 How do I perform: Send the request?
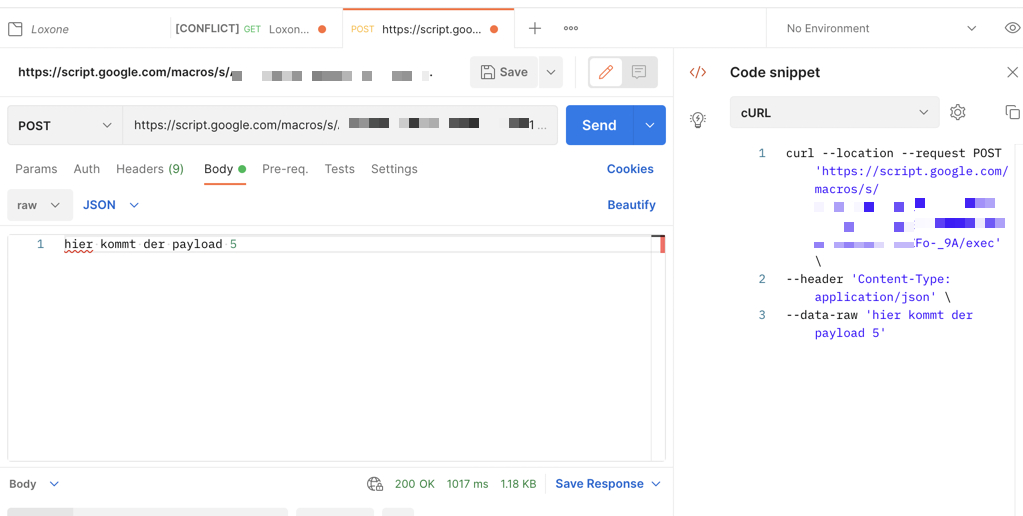tap(599, 125)
